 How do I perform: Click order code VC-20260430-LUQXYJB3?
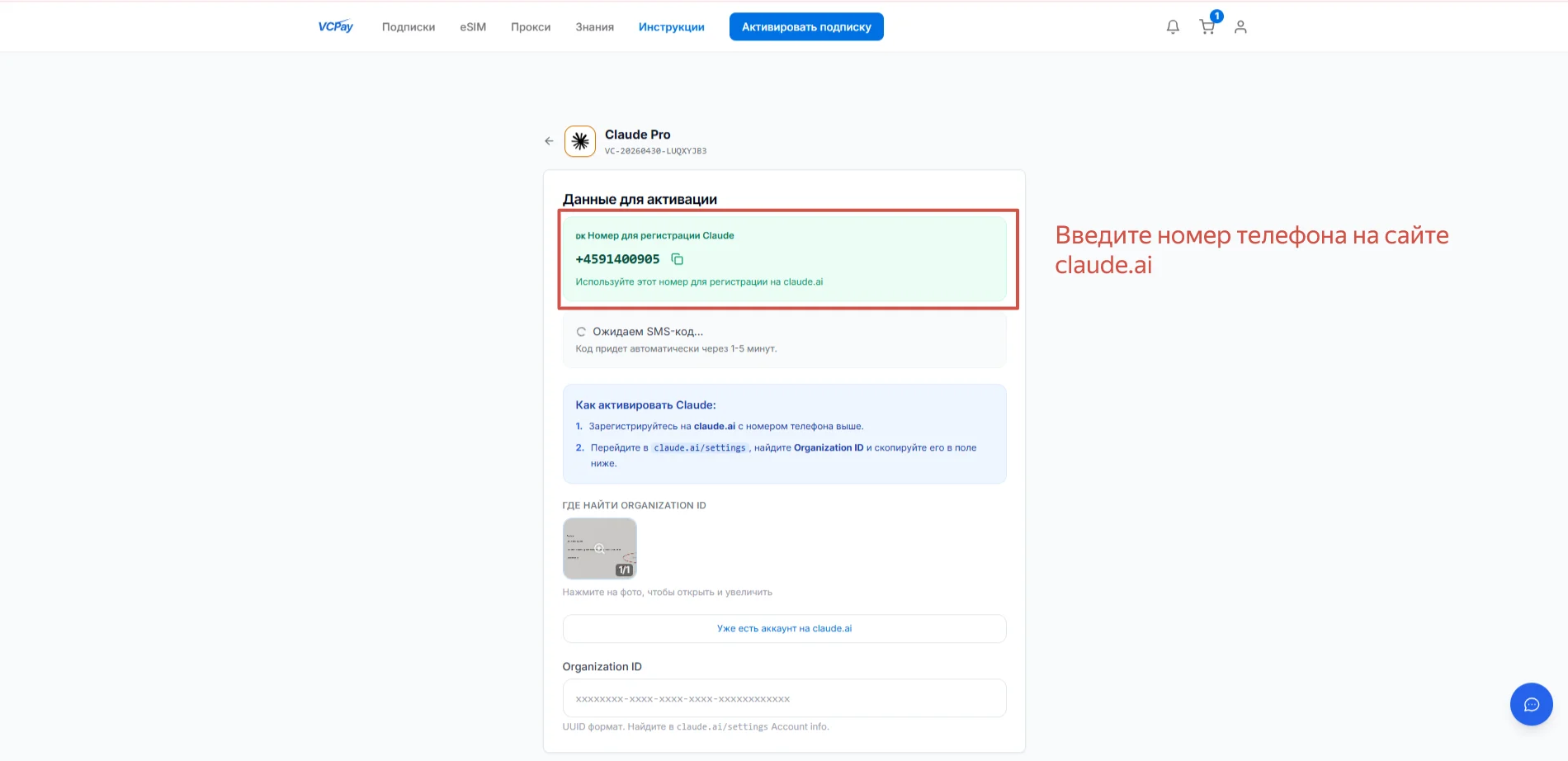coord(655,151)
